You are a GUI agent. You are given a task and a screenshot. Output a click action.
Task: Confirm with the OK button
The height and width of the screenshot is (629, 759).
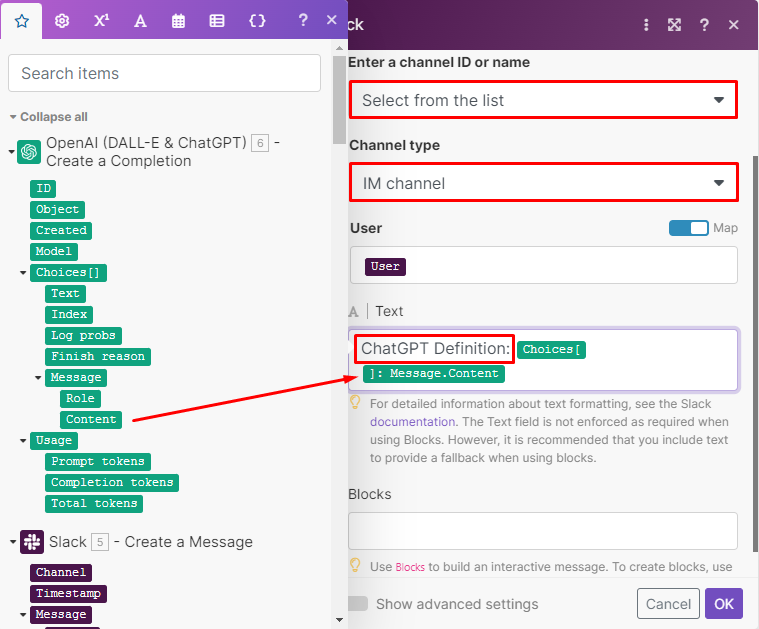(x=724, y=604)
